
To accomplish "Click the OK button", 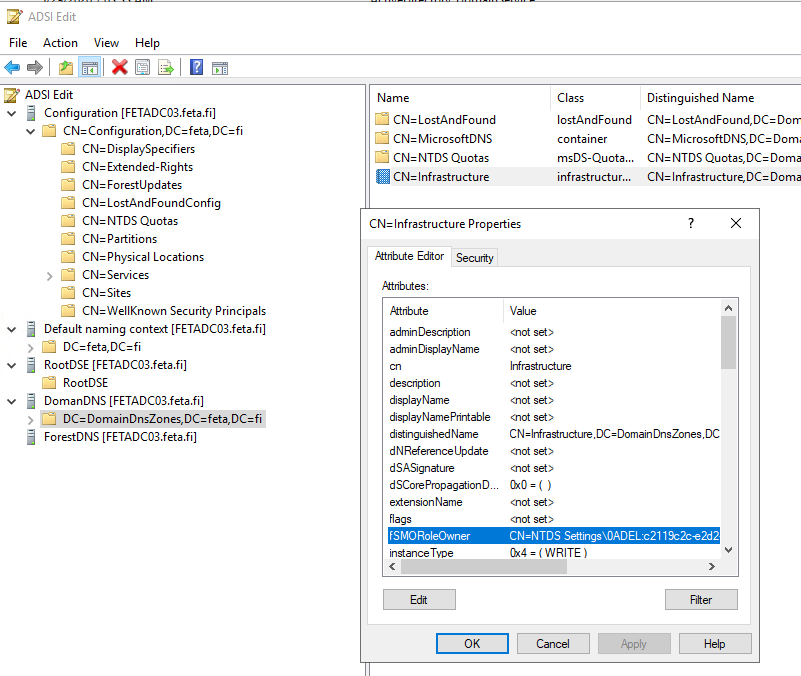I will [471, 643].
